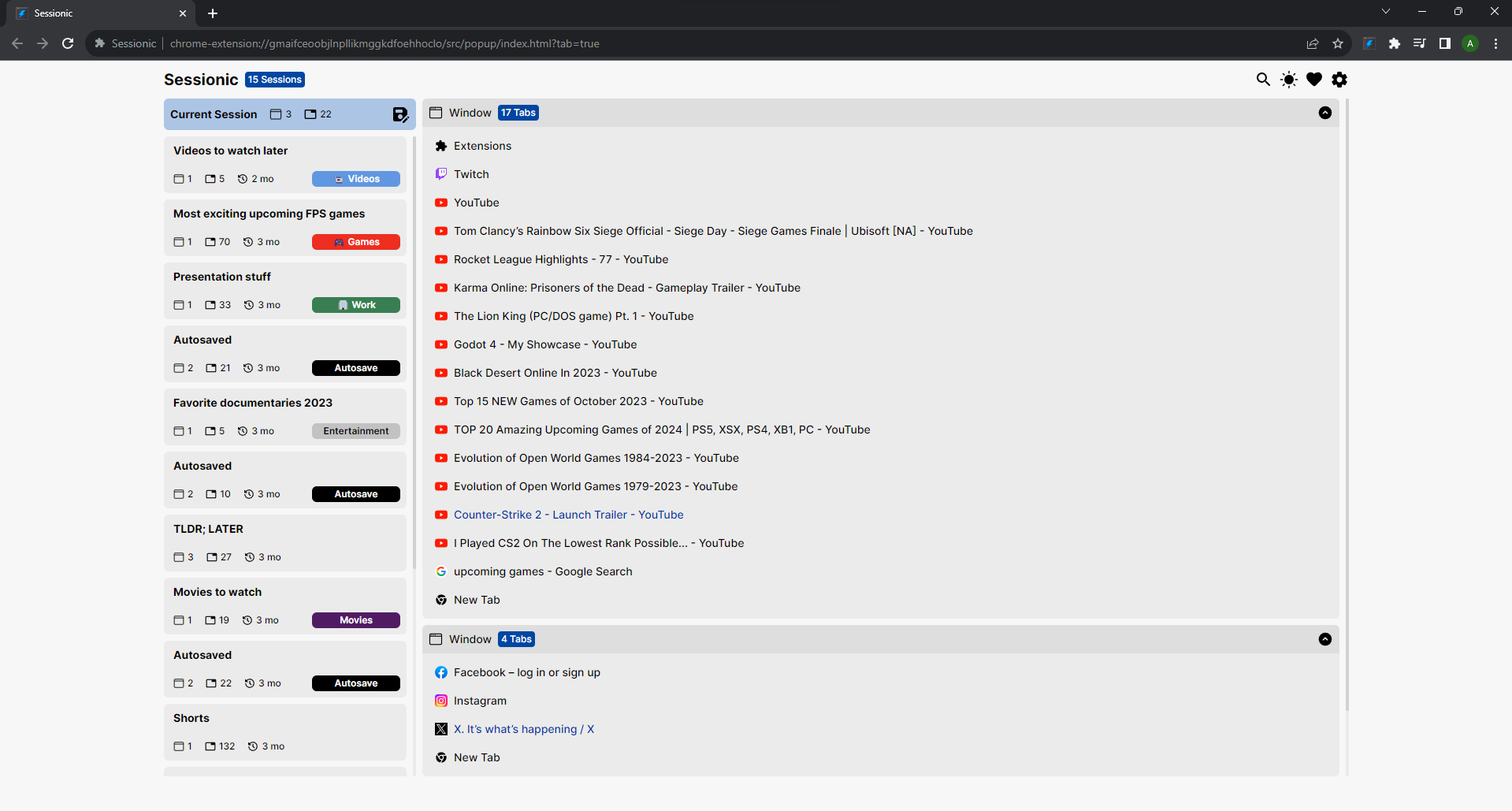Open Chrome extensions puzzle icon

(x=1395, y=43)
